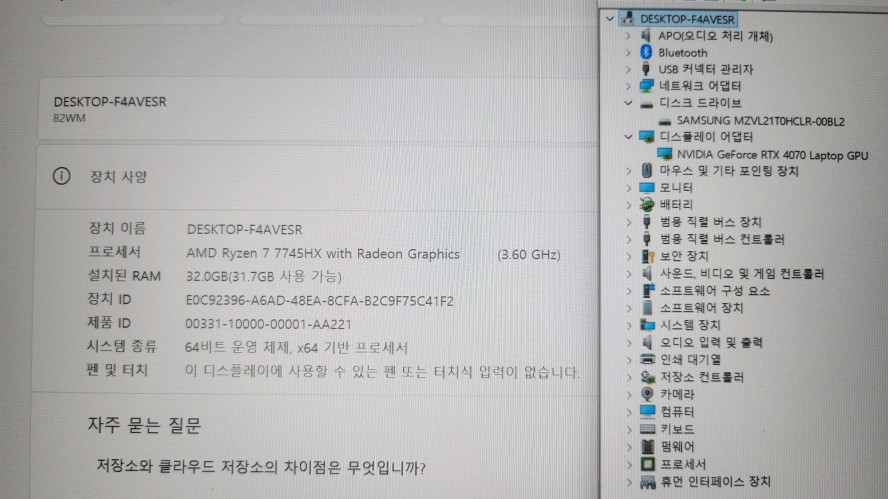Expand the 네트워크 어댑터 node
Viewport: 888px width, 499px height.
point(628,86)
